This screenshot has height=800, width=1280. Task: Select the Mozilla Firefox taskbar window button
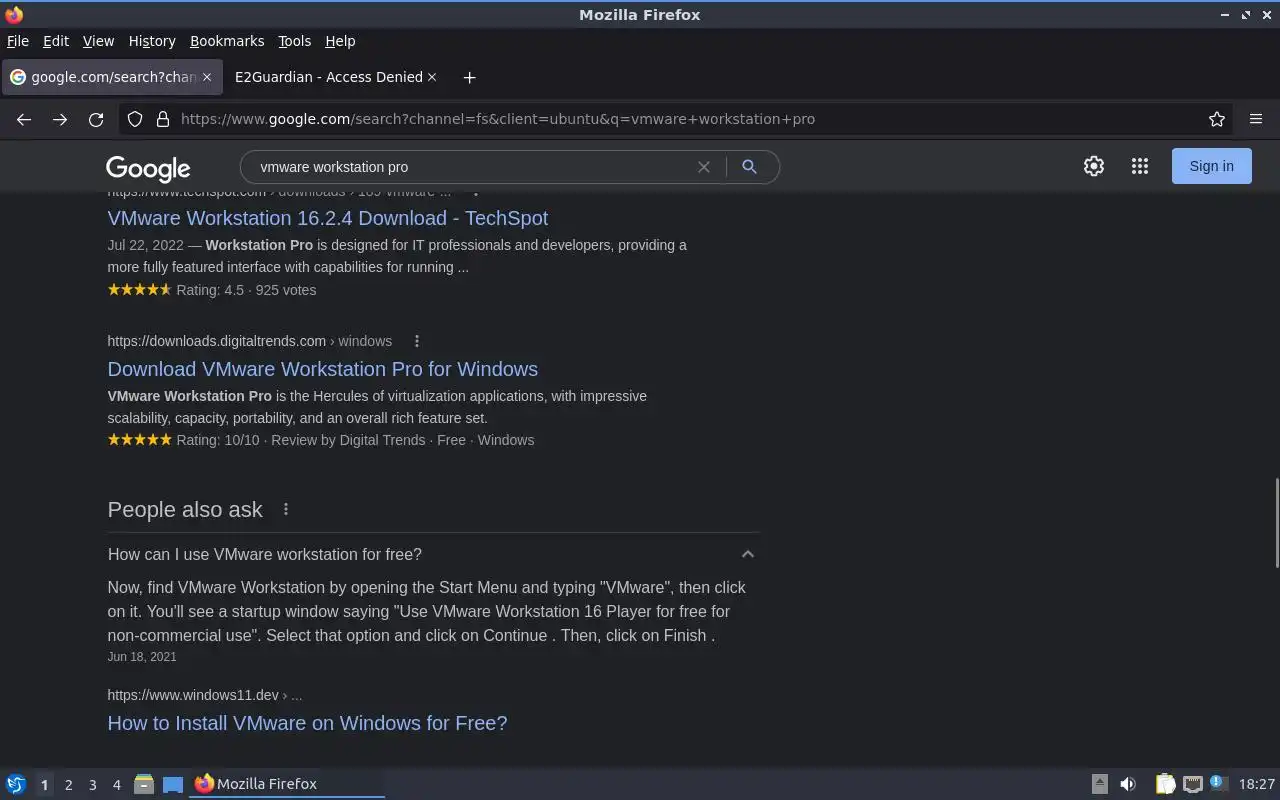click(x=287, y=784)
